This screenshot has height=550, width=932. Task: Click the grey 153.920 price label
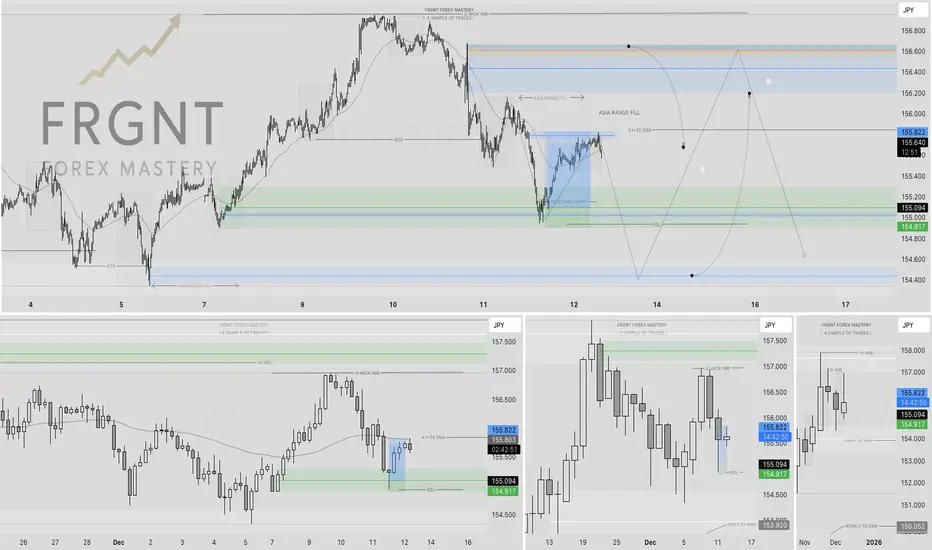[774, 525]
